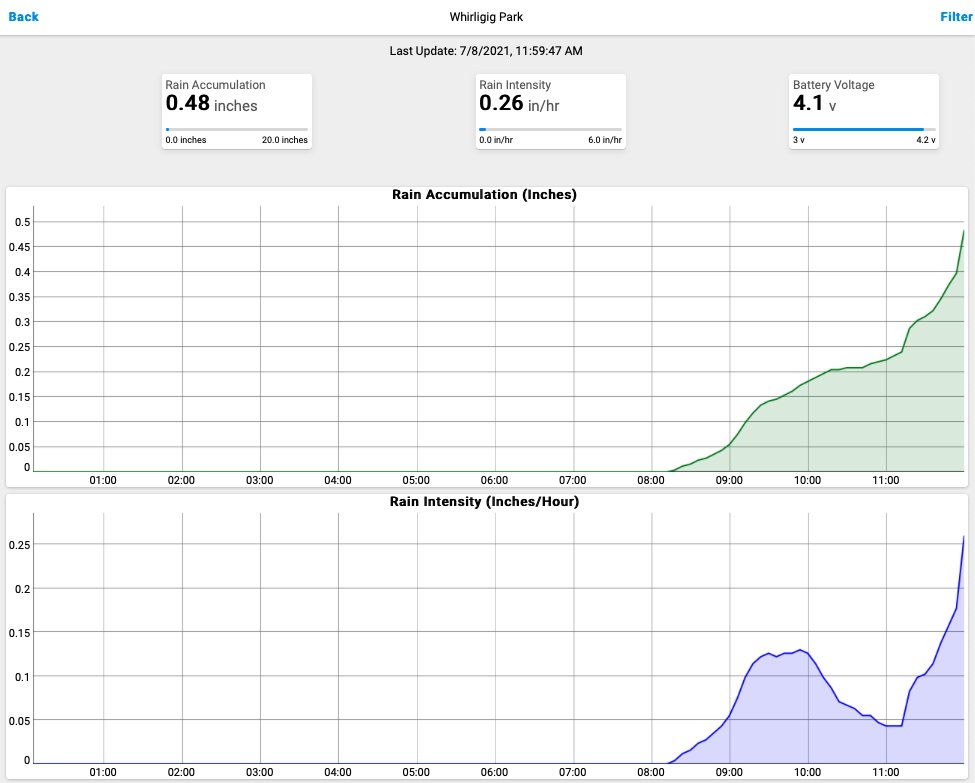Screen dimensions: 975x783
Task: Click the 0.15 y-axis label on intensity chart
Action: (19, 633)
